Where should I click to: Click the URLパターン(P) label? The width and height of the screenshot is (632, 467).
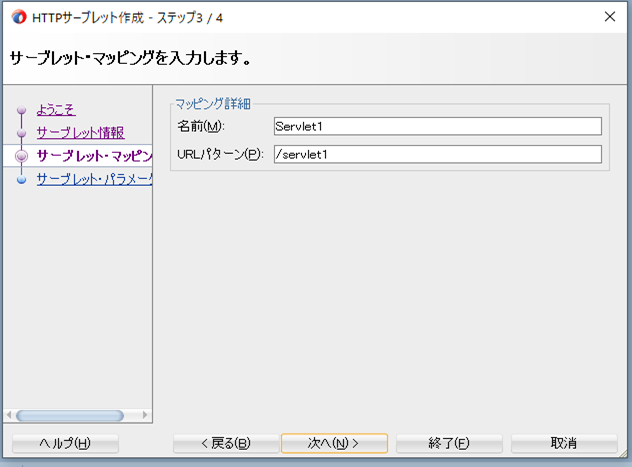[x=220, y=154]
